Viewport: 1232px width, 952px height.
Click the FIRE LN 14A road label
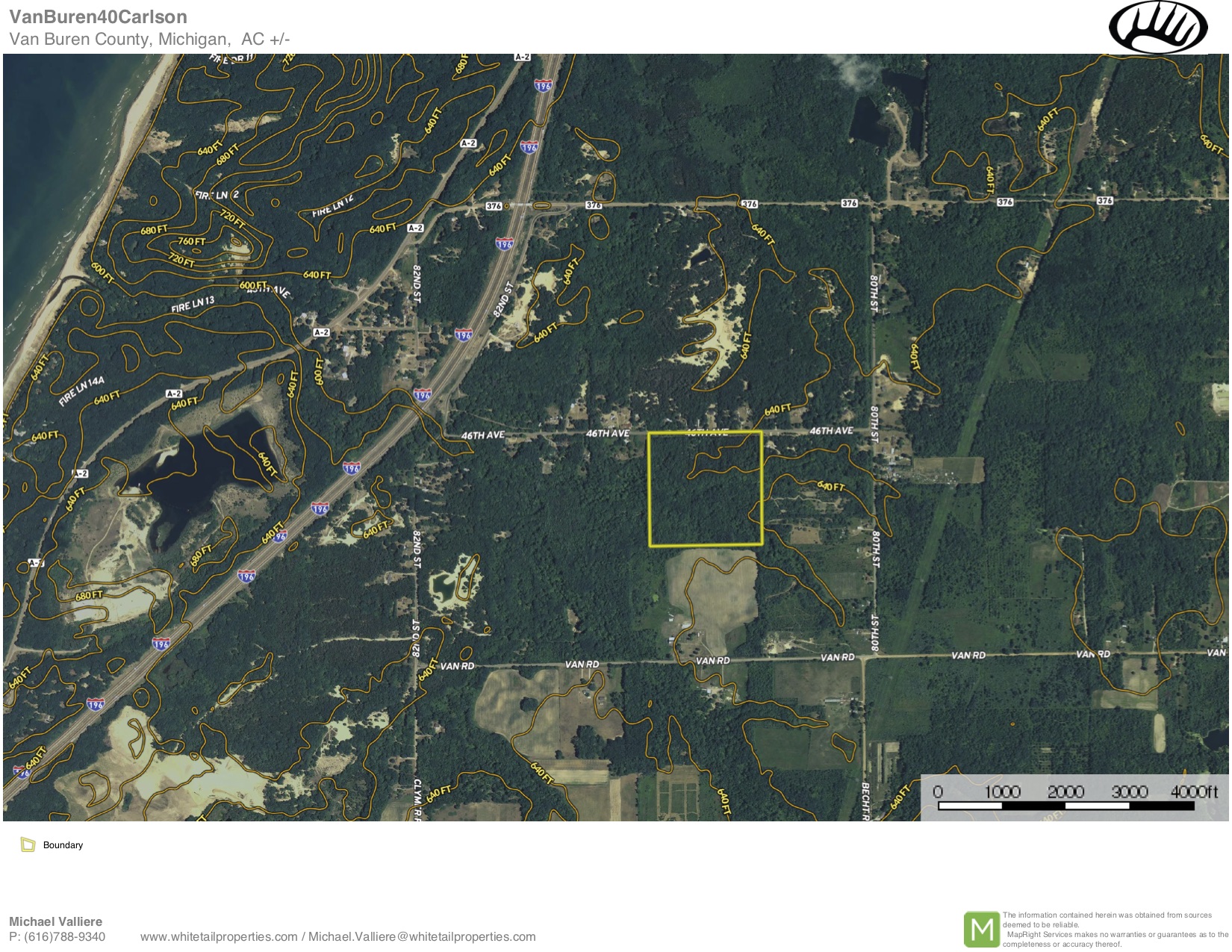[81, 391]
